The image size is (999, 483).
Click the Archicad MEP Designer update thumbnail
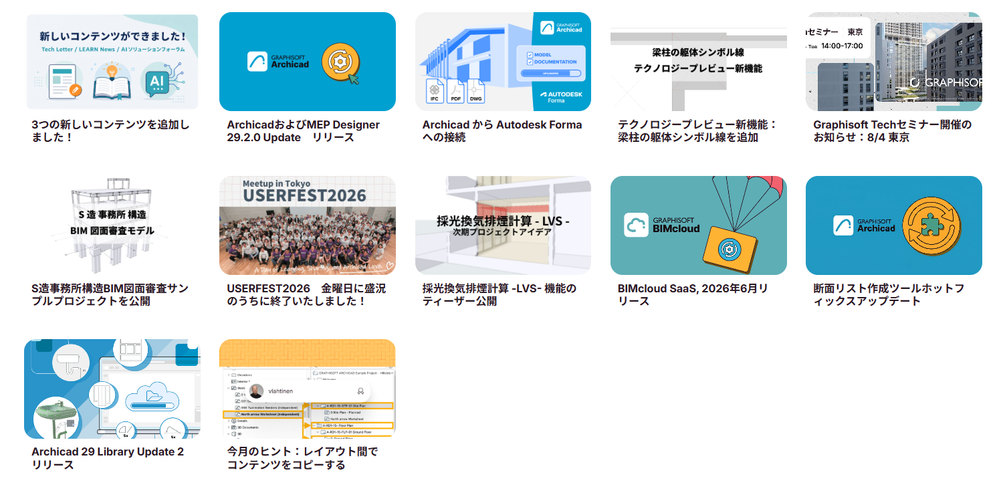307,62
